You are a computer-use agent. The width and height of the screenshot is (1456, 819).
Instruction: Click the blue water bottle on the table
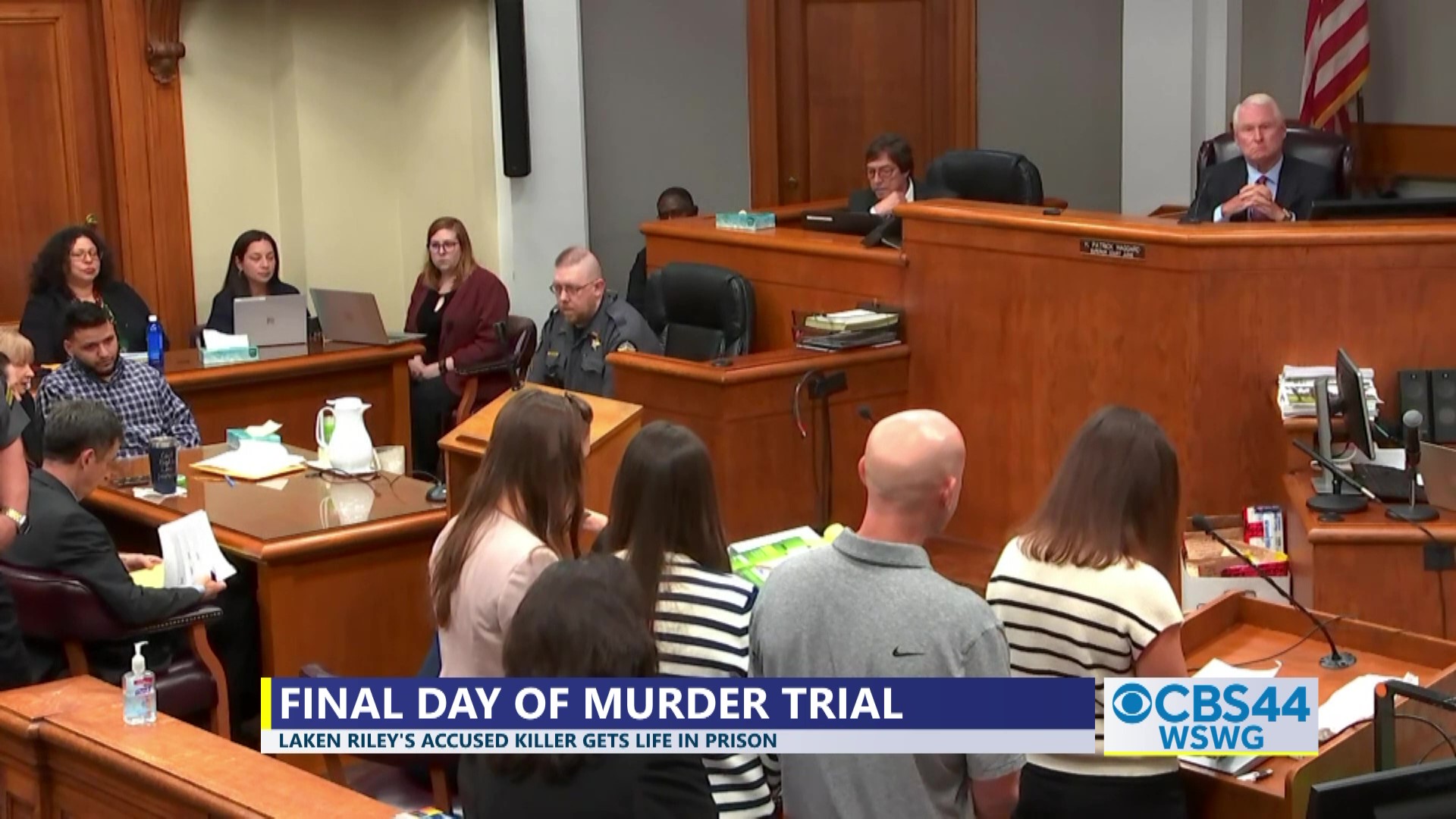pos(154,343)
